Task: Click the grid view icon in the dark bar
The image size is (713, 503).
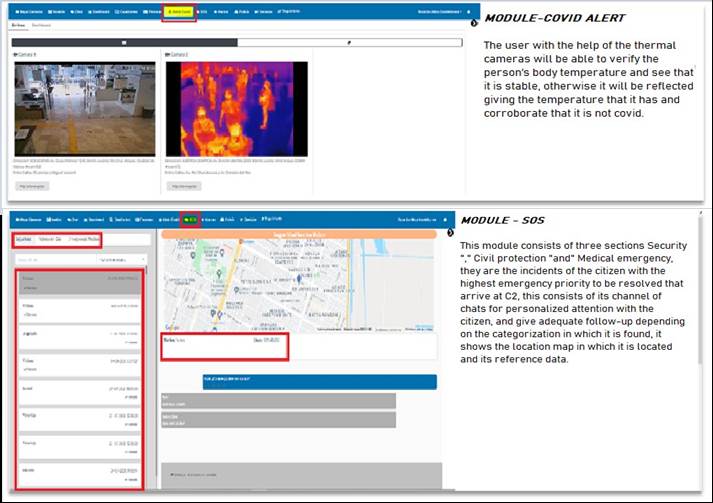Action: [x=123, y=43]
